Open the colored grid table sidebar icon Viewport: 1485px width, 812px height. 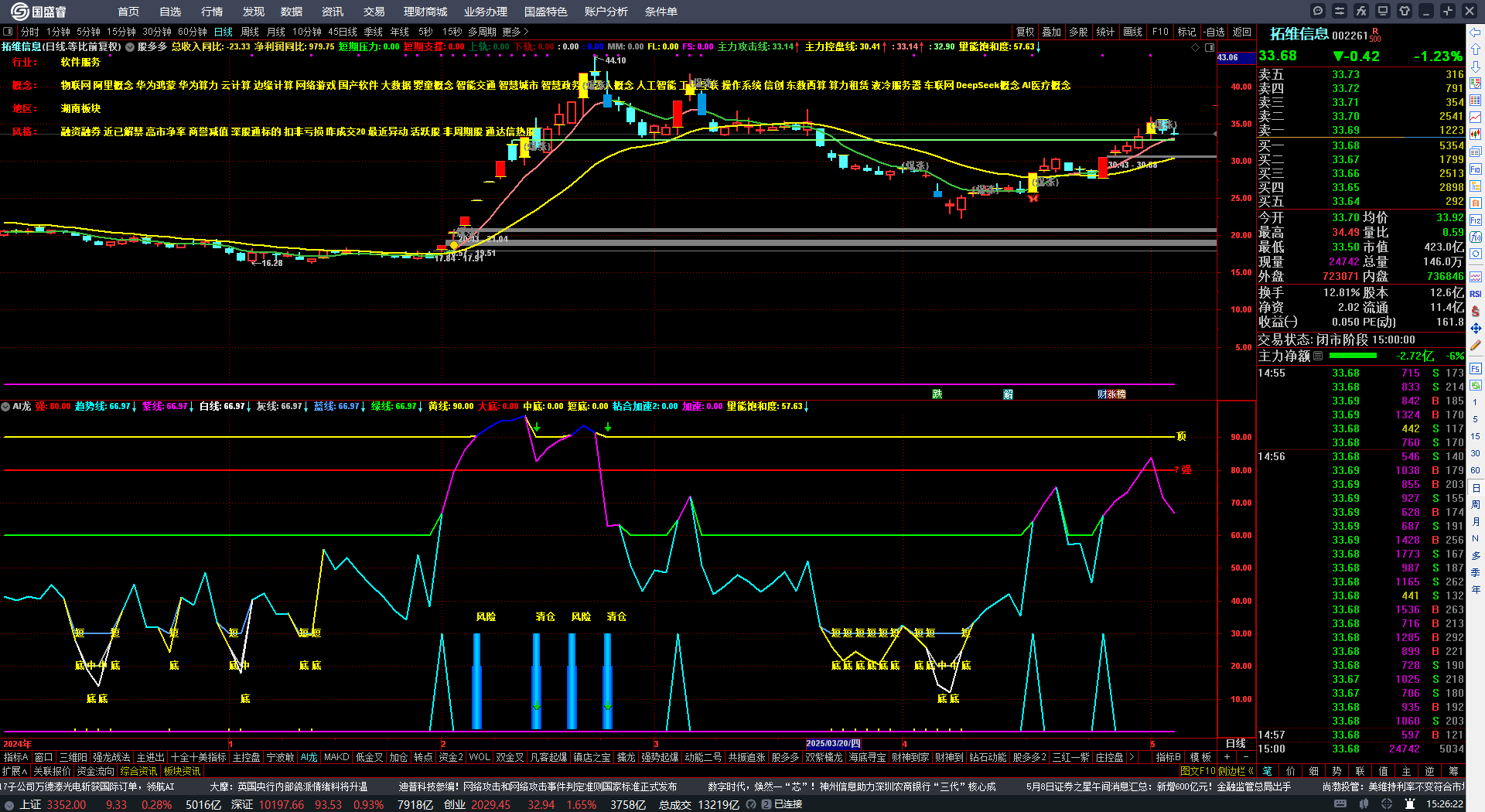(x=1476, y=101)
